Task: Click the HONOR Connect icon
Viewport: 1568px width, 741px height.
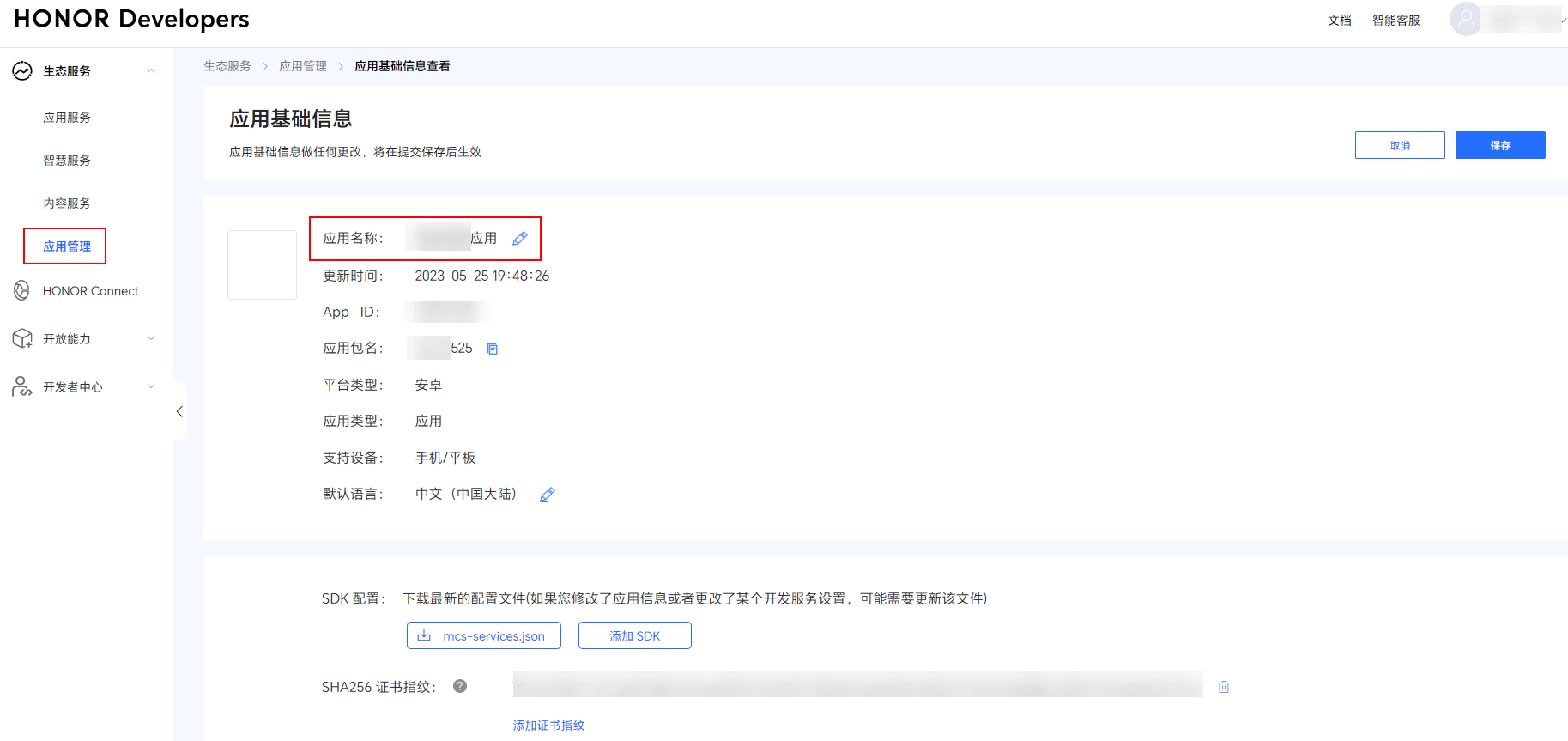Action: click(x=22, y=291)
